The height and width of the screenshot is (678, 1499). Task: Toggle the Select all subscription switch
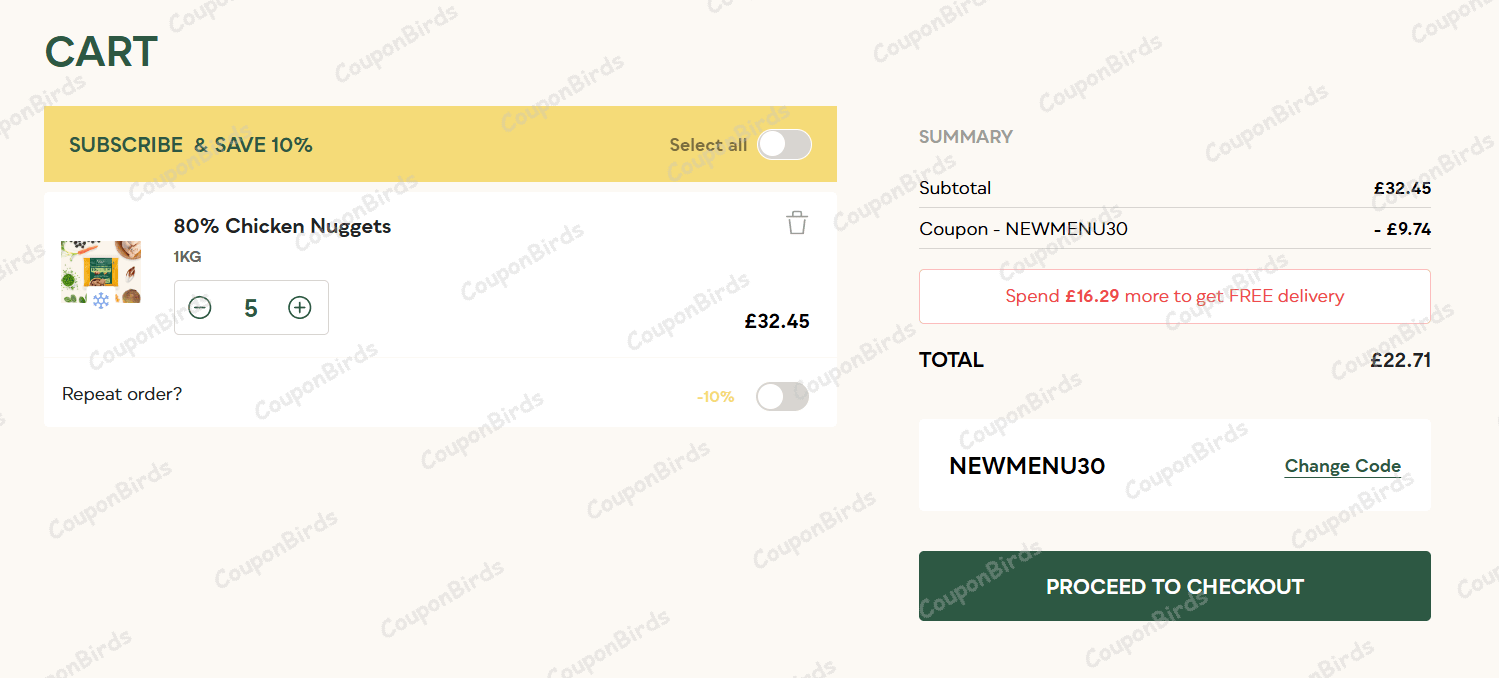click(784, 145)
